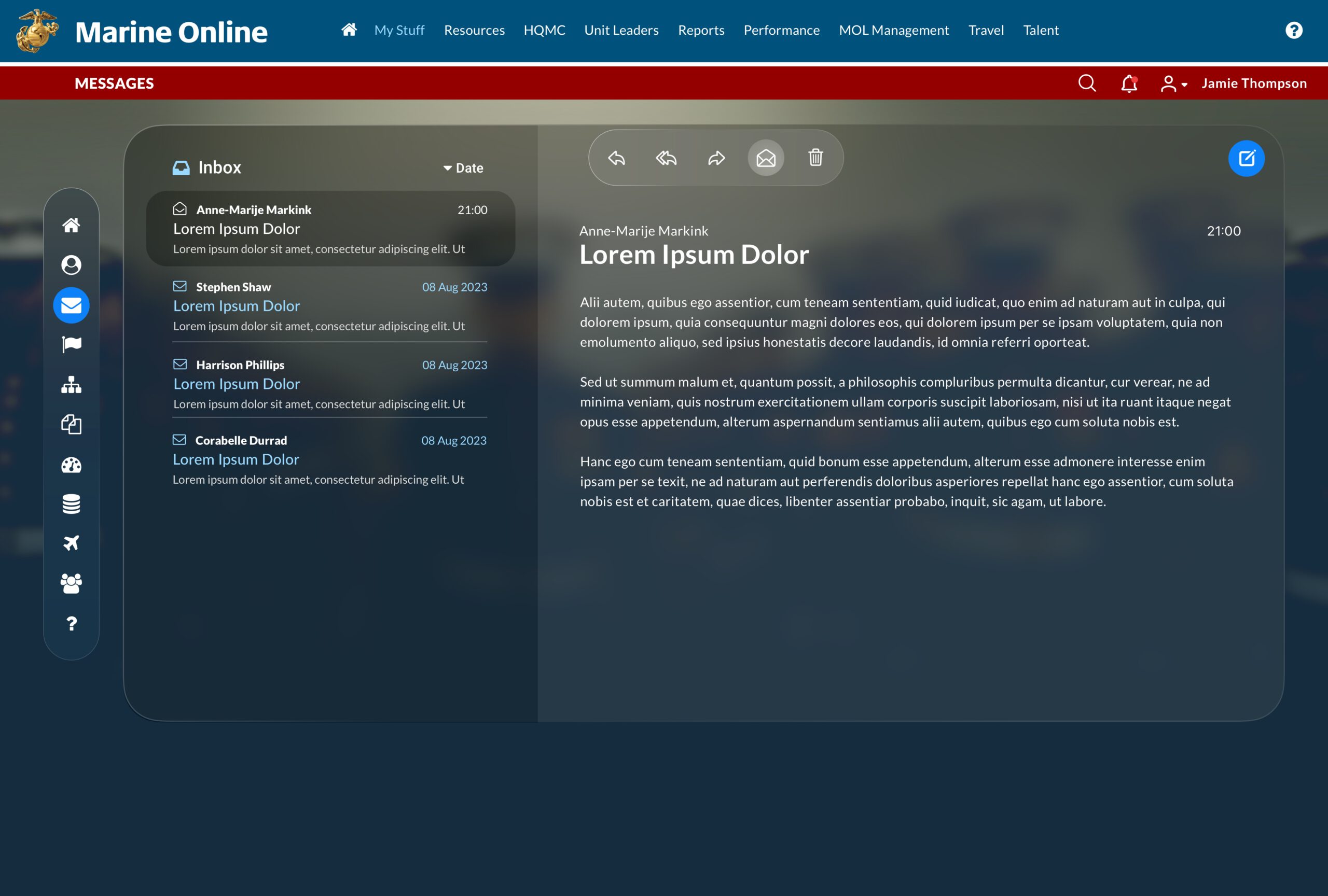Open My Stuff menu

399,30
